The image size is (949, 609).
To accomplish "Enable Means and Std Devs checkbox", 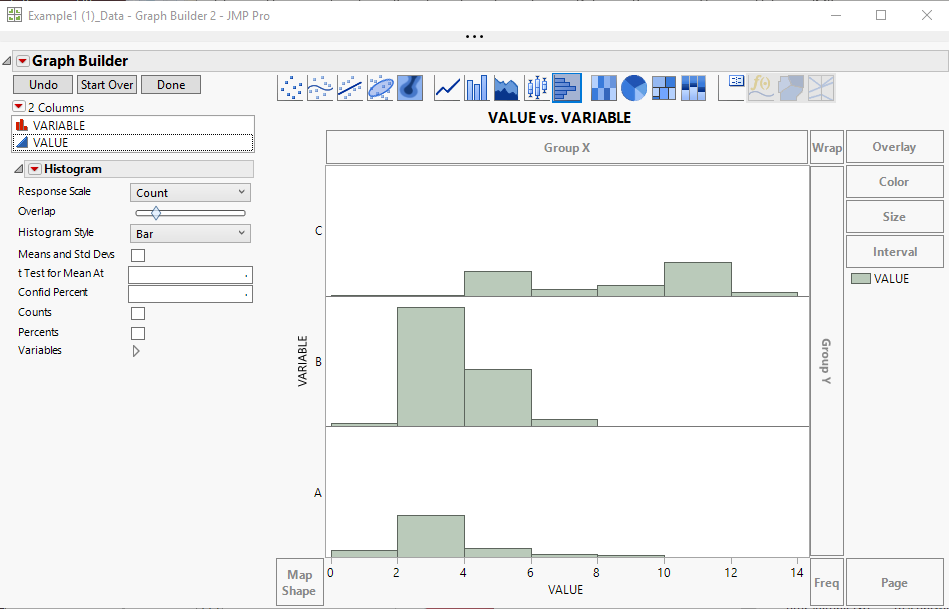I will tap(138, 255).
